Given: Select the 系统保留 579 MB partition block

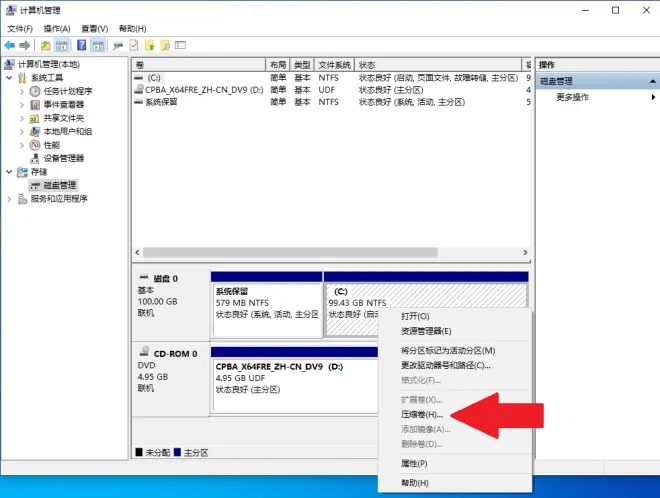Looking at the screenshot, I should point(267,304).
